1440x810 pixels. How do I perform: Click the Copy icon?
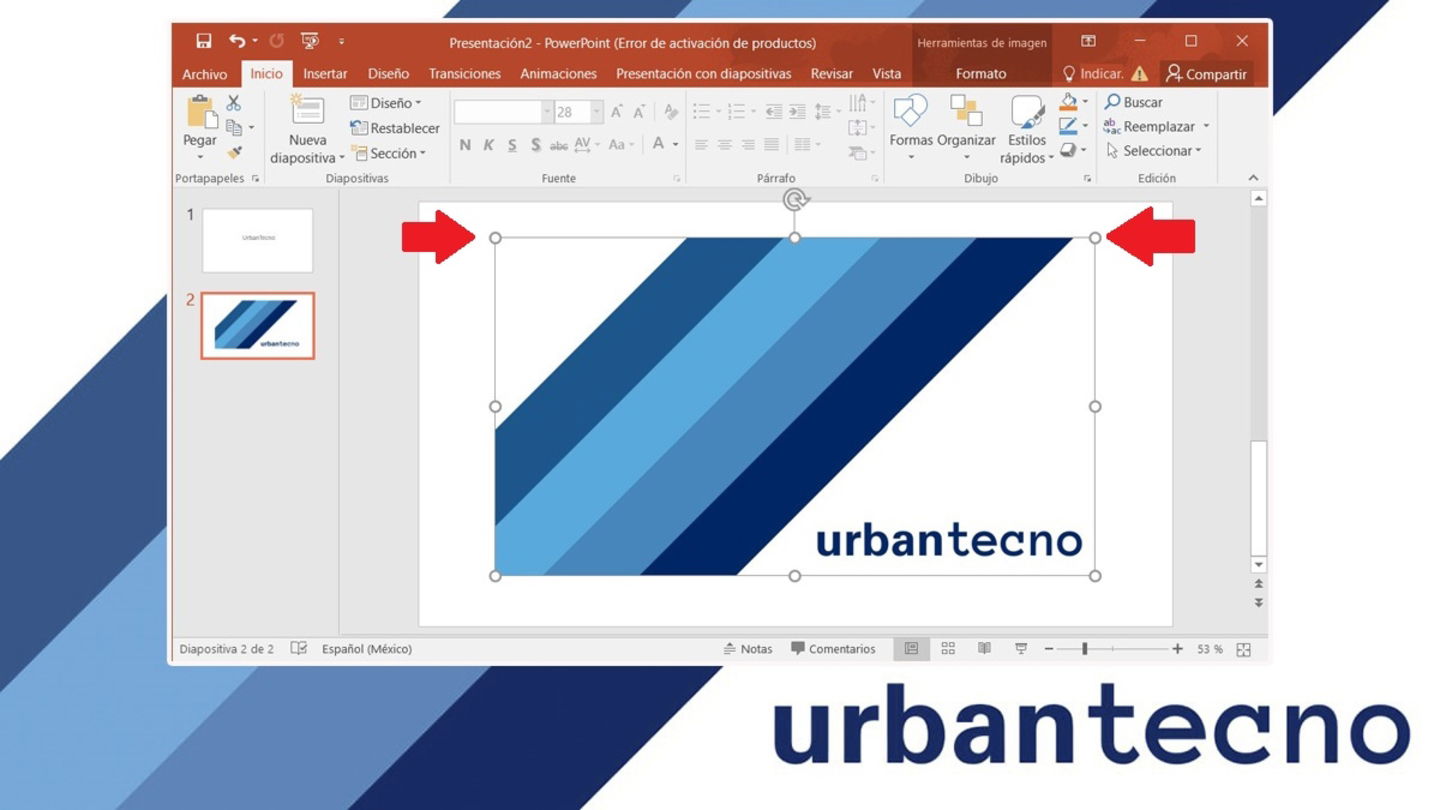tap(234, 127)
